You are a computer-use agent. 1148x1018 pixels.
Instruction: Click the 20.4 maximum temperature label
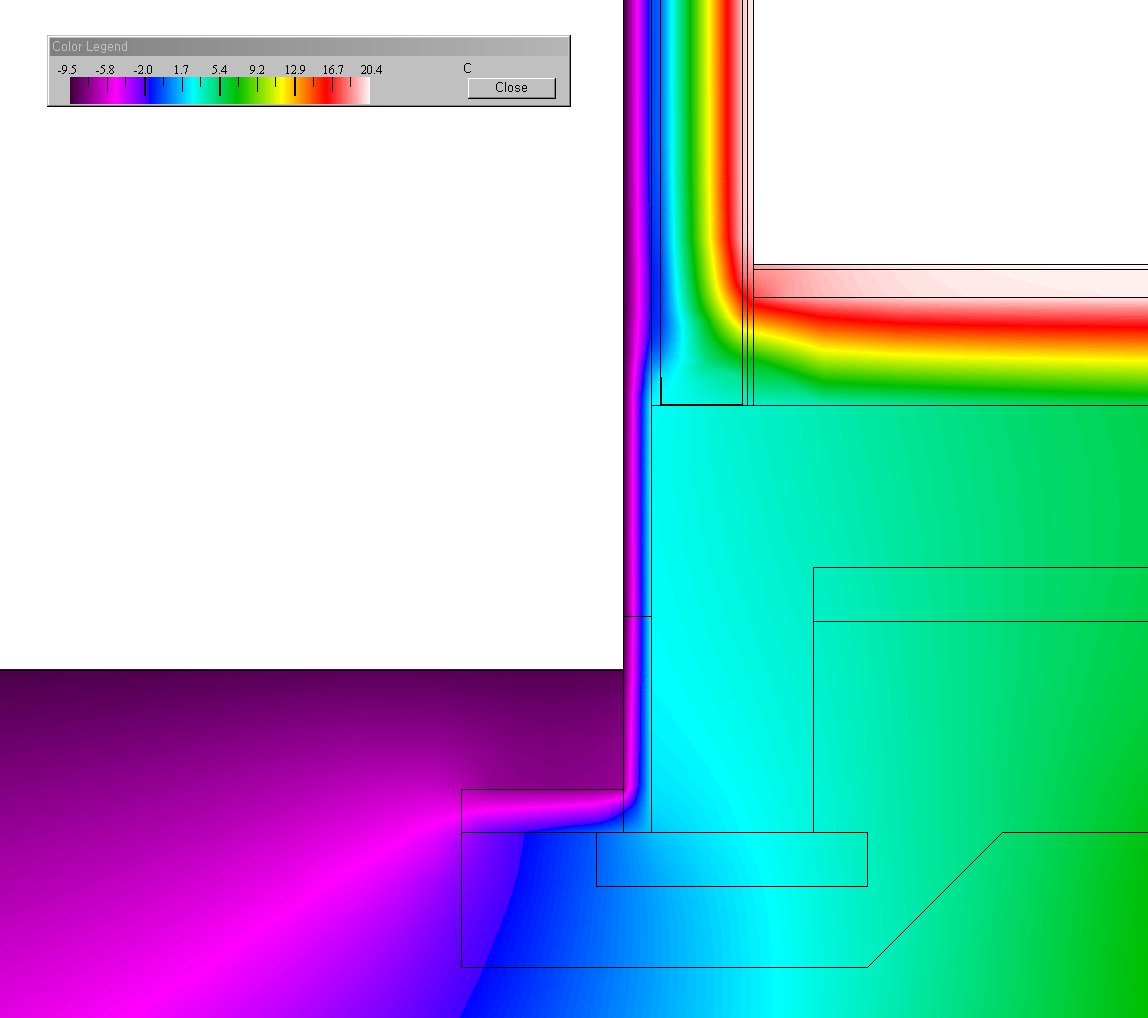pyautogui.click(x=371, y=70)
